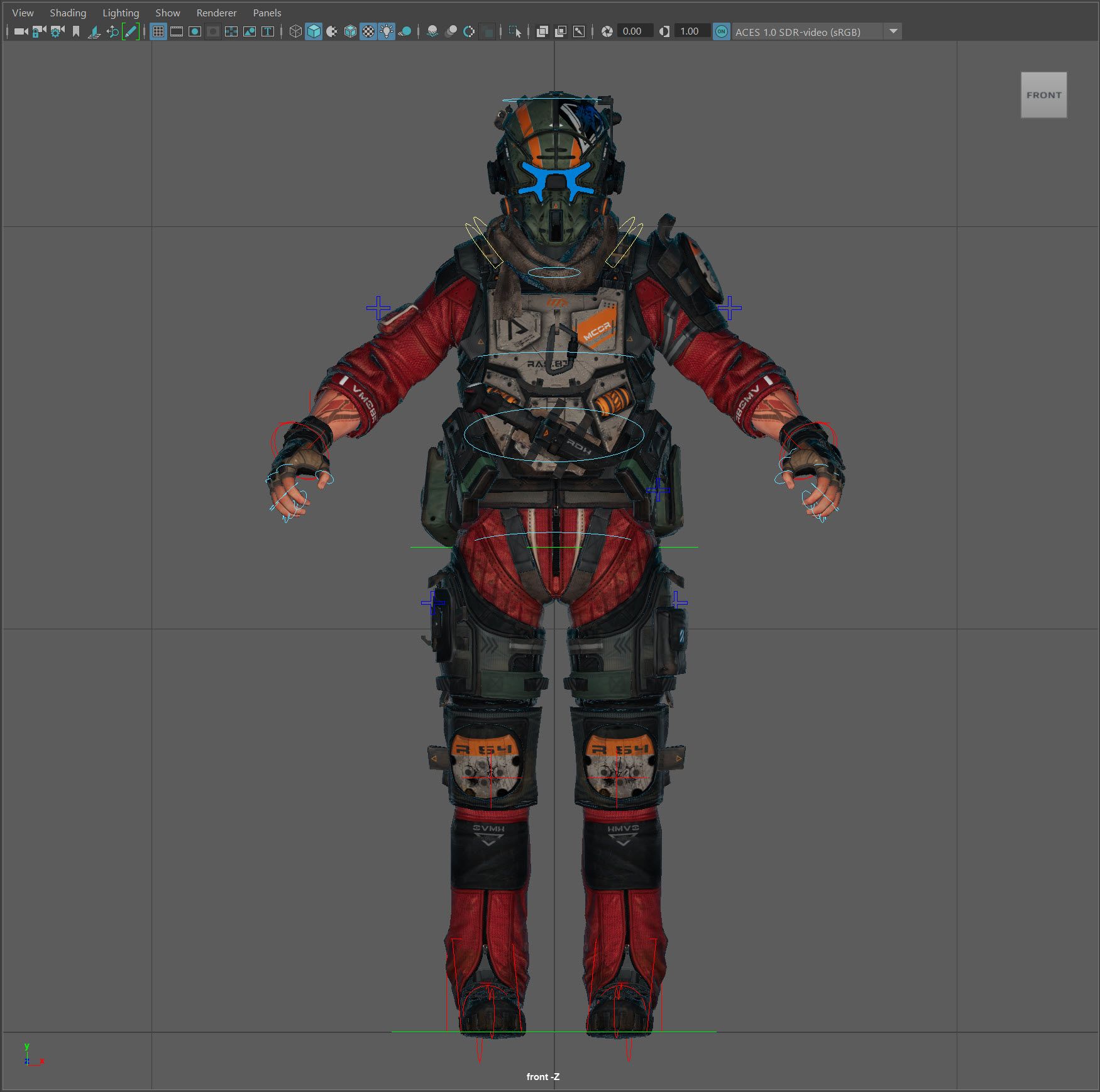Toggle Use All Lights bulb icon
The image size is (1100, 1092).
tap(387, 31)
